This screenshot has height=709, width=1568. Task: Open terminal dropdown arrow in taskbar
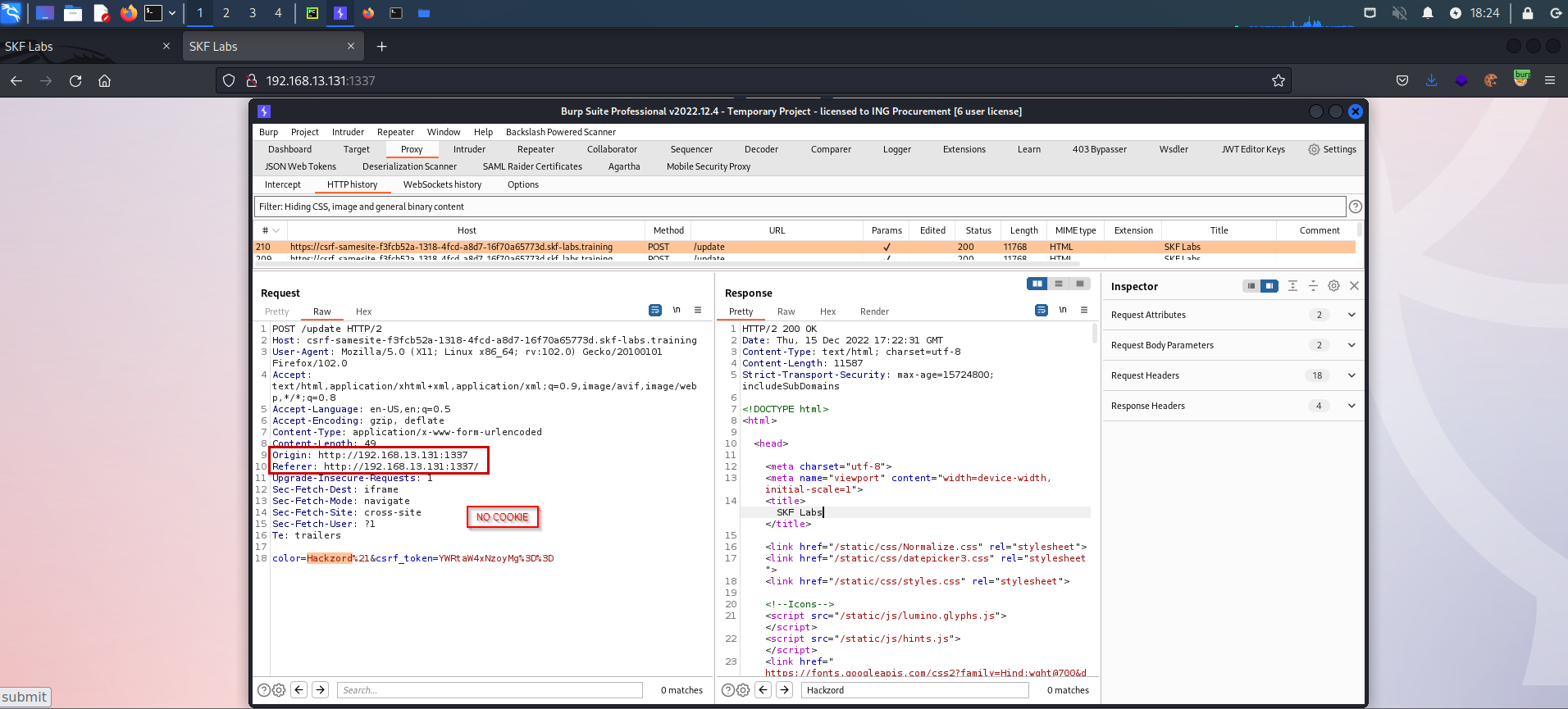pyautogui.click(x=172, y=13)
